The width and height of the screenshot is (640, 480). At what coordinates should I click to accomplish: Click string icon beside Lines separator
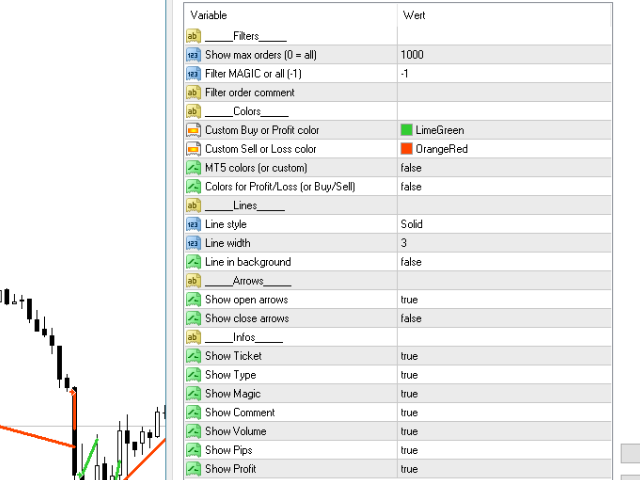pyautogui.click(x=193, y=205)
